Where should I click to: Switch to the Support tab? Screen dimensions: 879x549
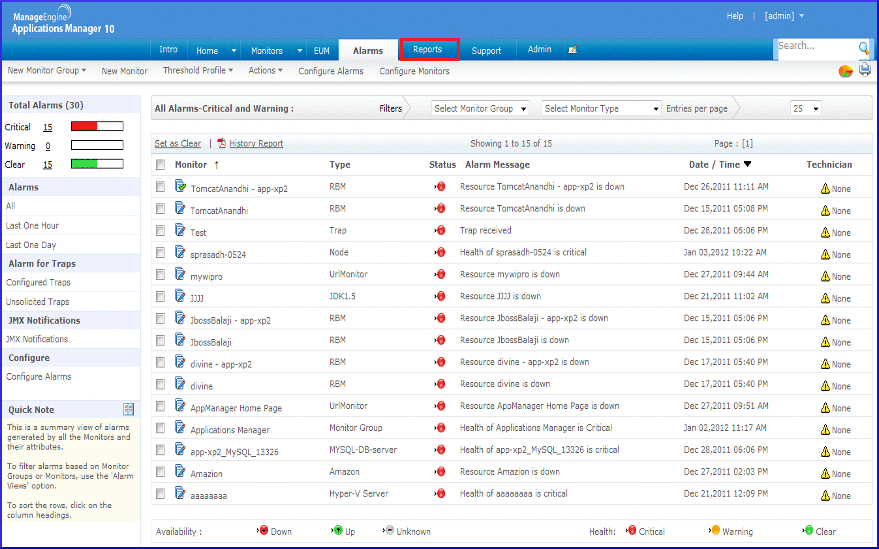pos(486,50)
